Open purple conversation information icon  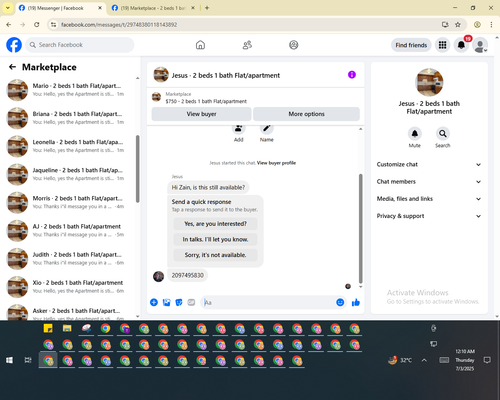pos(352,75)
